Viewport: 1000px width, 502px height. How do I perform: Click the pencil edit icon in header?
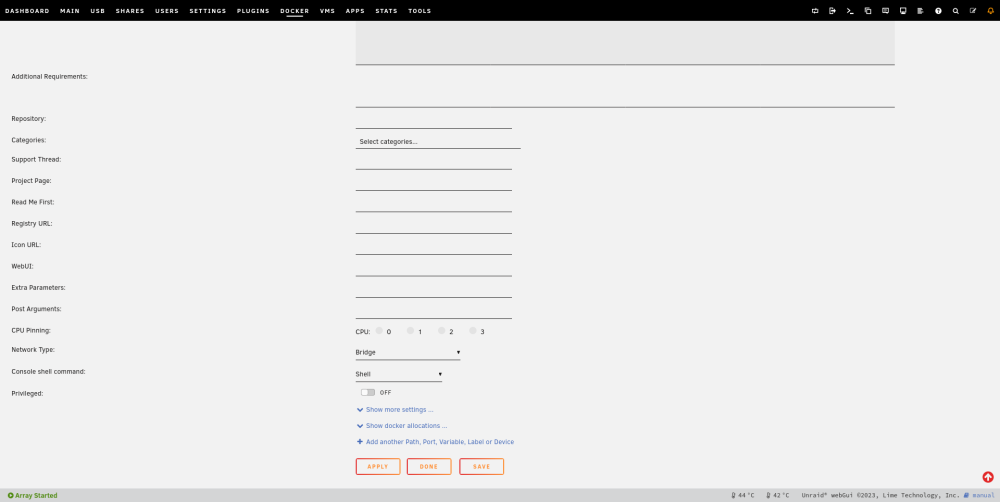973,11
